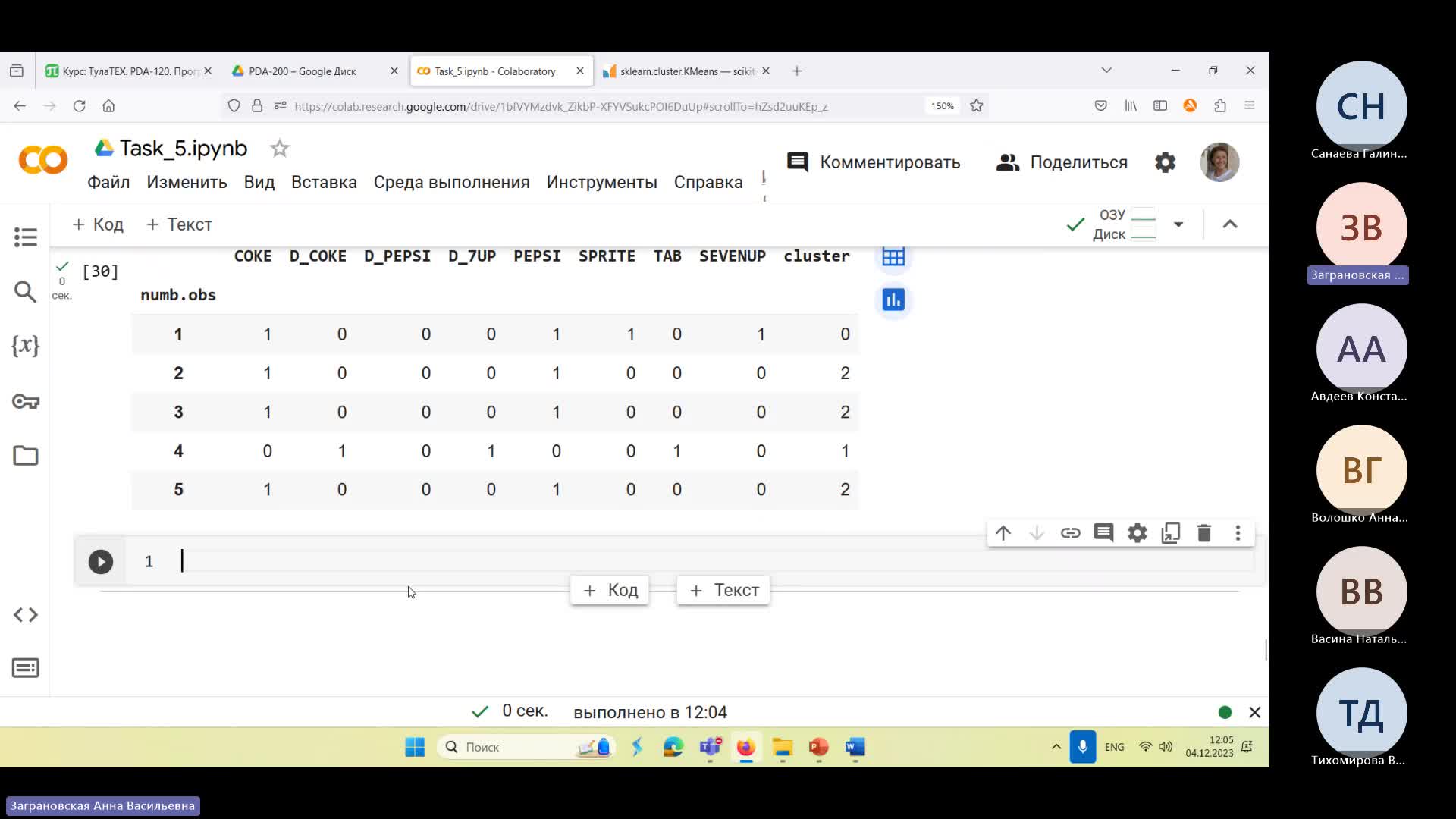1456x819 pixels.
Task: Open more cell actions three-dot menu
Action: pyautogui.click(x=1238, y=533)
